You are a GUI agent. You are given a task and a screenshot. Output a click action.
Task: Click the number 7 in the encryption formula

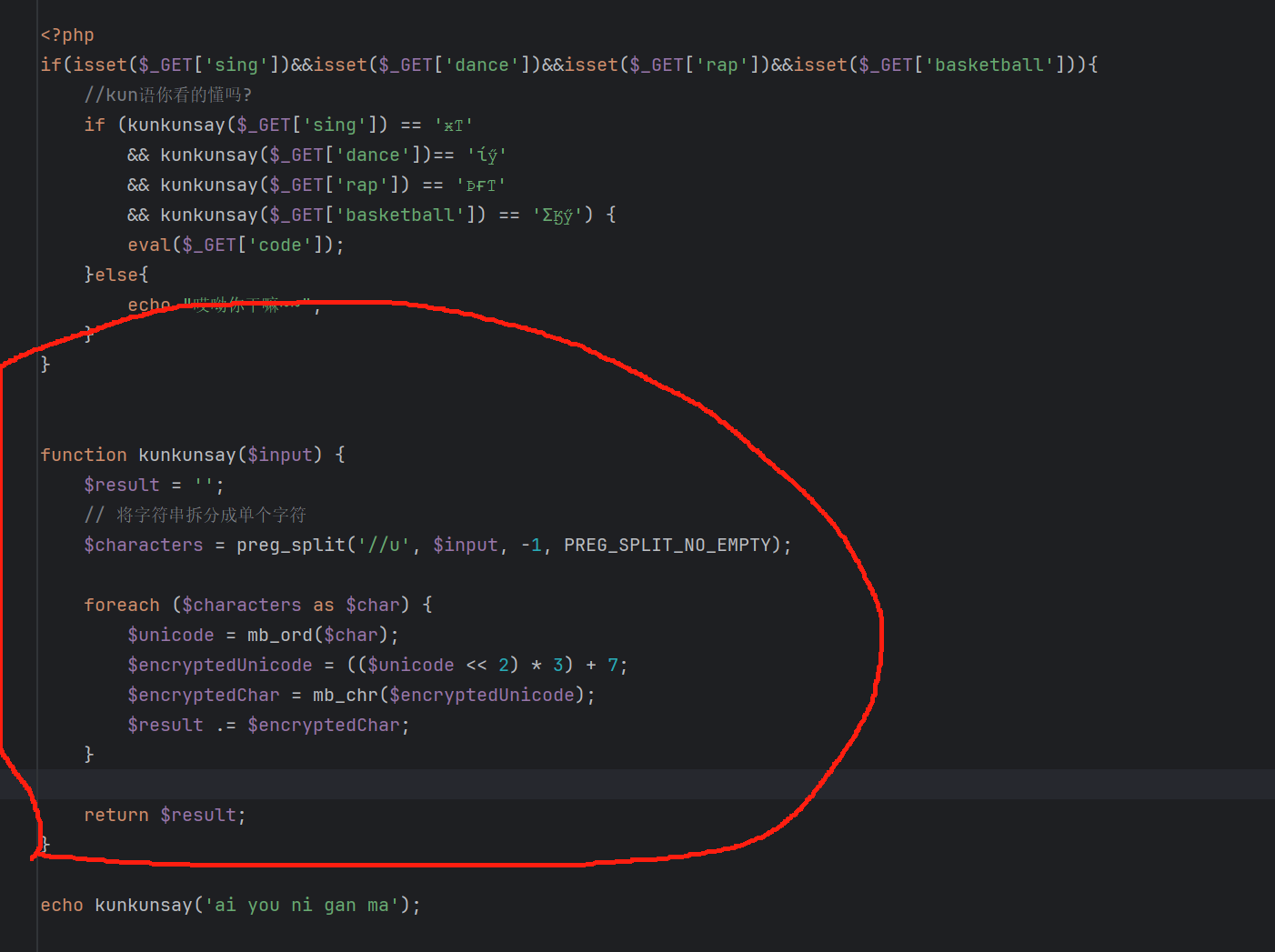click(613, 666)
